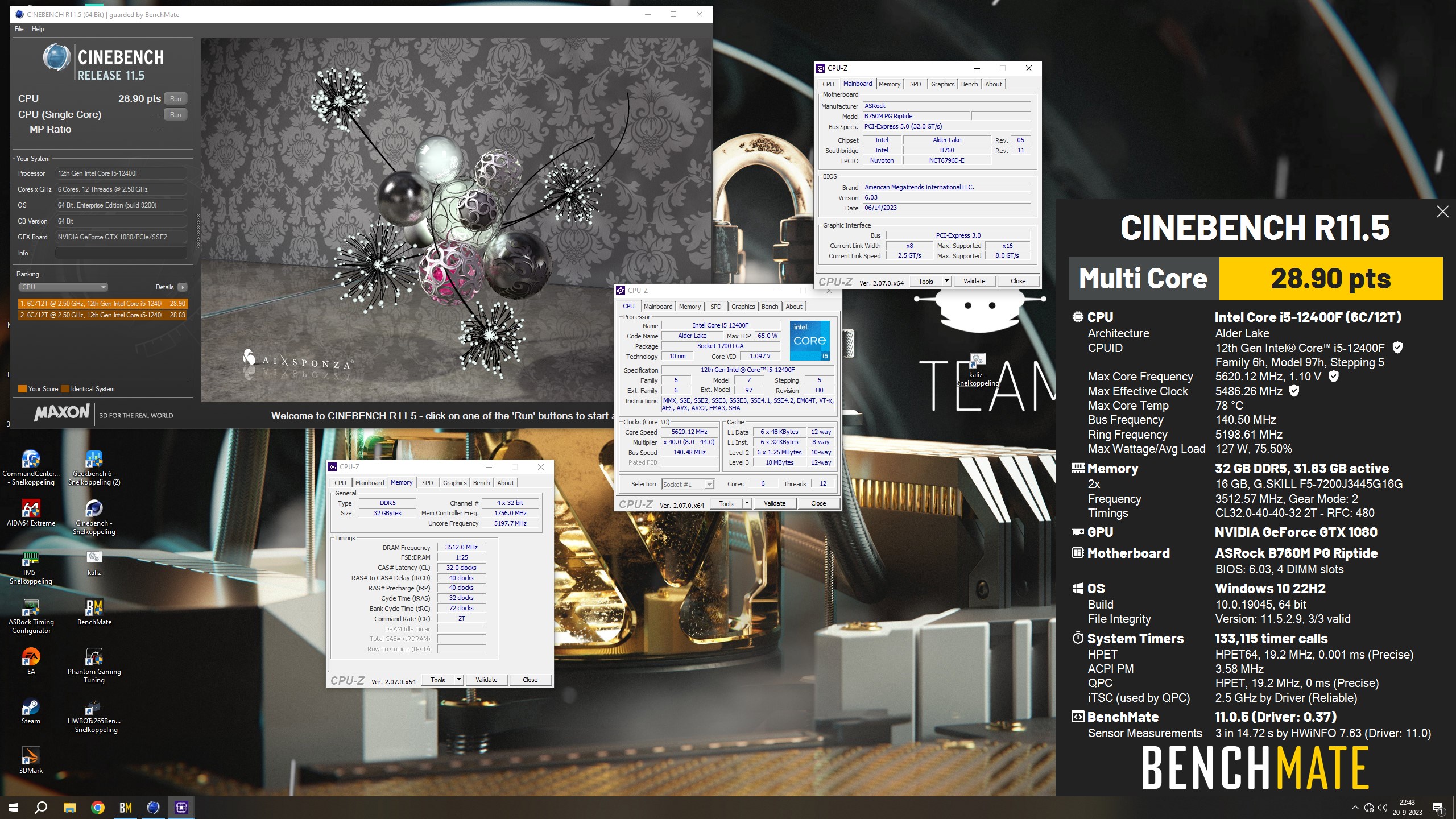Open taskbar search
The image size is (1456, 819).
(x=41, y=807)
